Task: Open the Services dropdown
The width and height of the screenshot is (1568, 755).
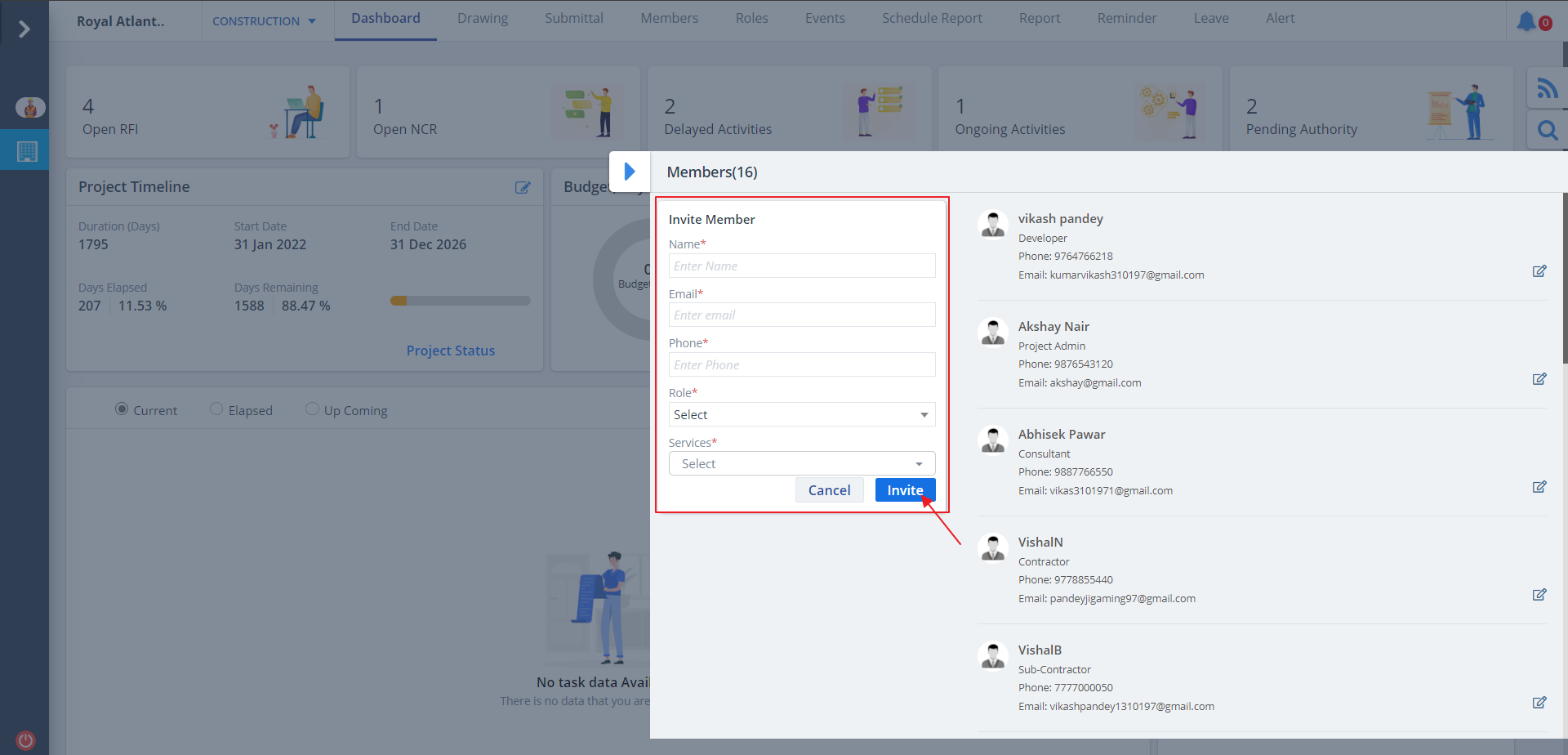Action: pos(801,464)
